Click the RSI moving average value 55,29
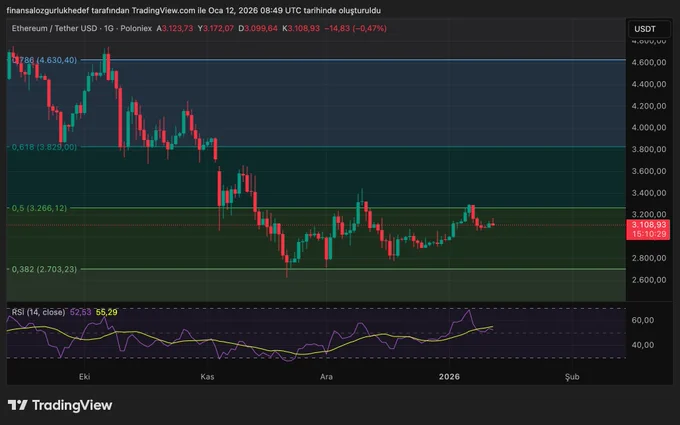 [106, 312]
